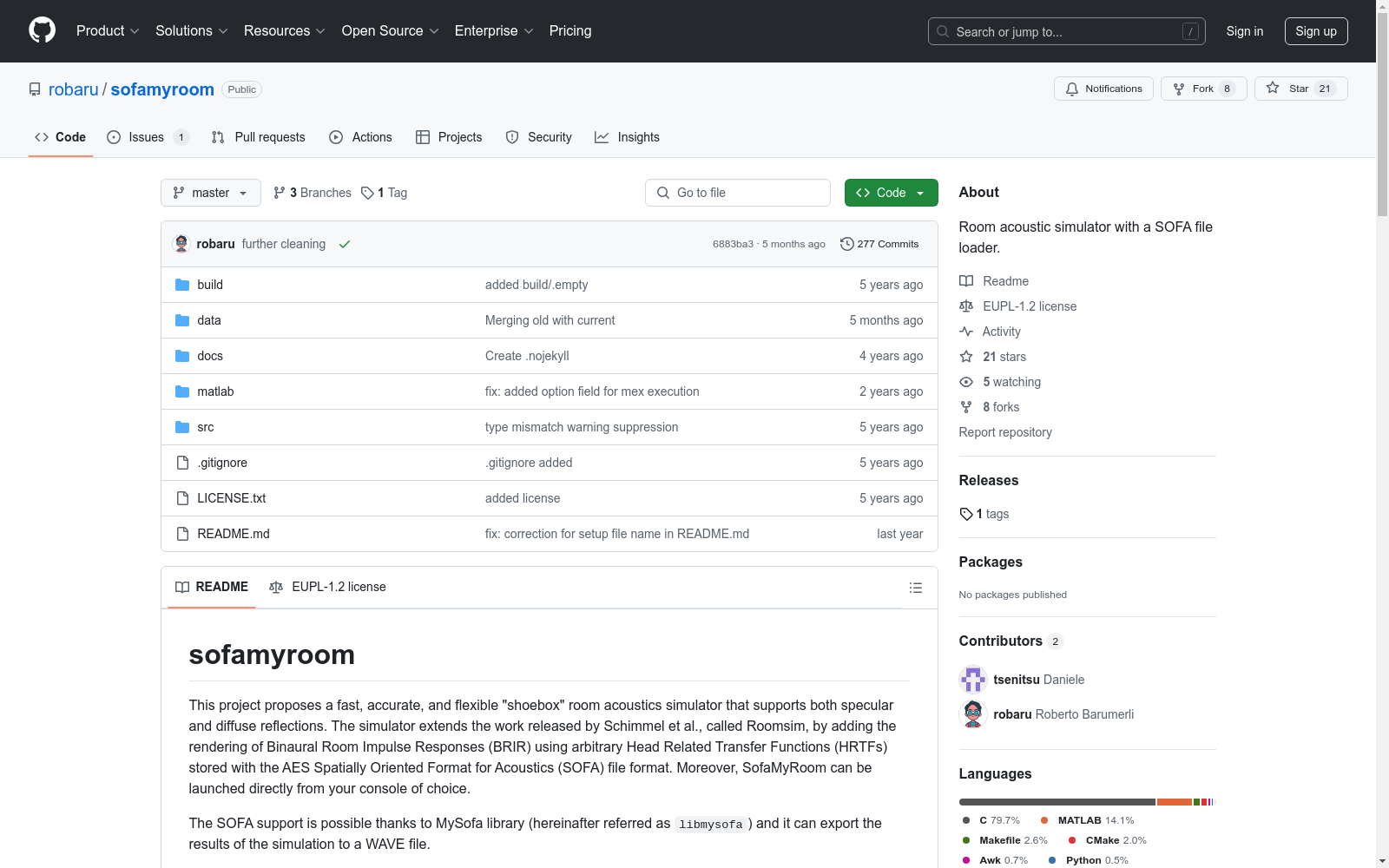Open the 'further cleaning' commit message
1389x868 pixels.
pyautogui.click(x=284, y=244)
